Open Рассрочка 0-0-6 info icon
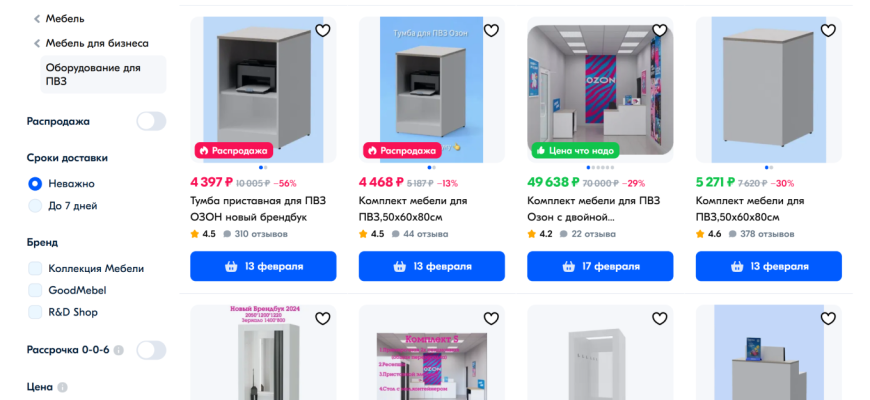 [119, 351]
